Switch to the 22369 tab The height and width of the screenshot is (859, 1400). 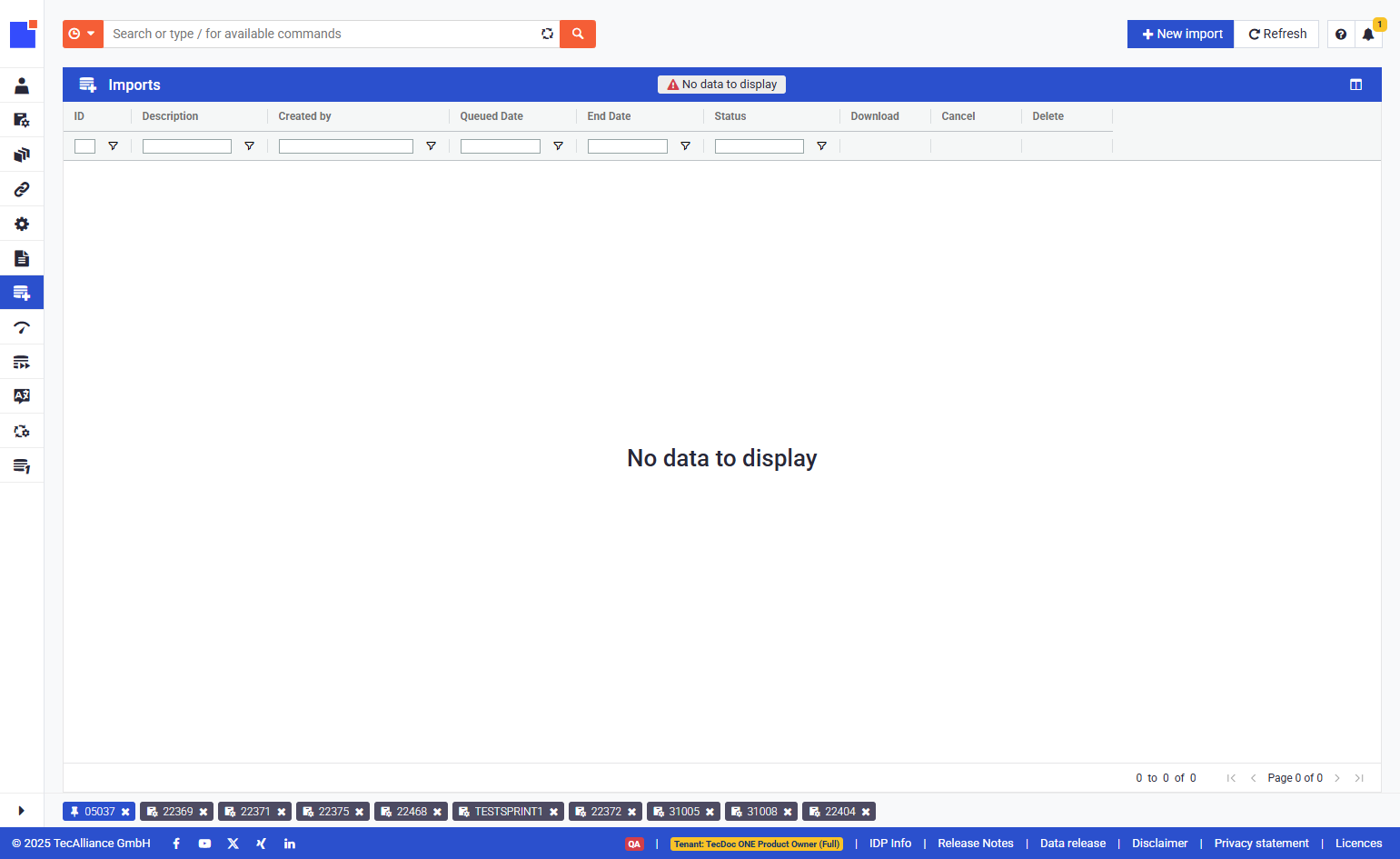pos(177,812)
